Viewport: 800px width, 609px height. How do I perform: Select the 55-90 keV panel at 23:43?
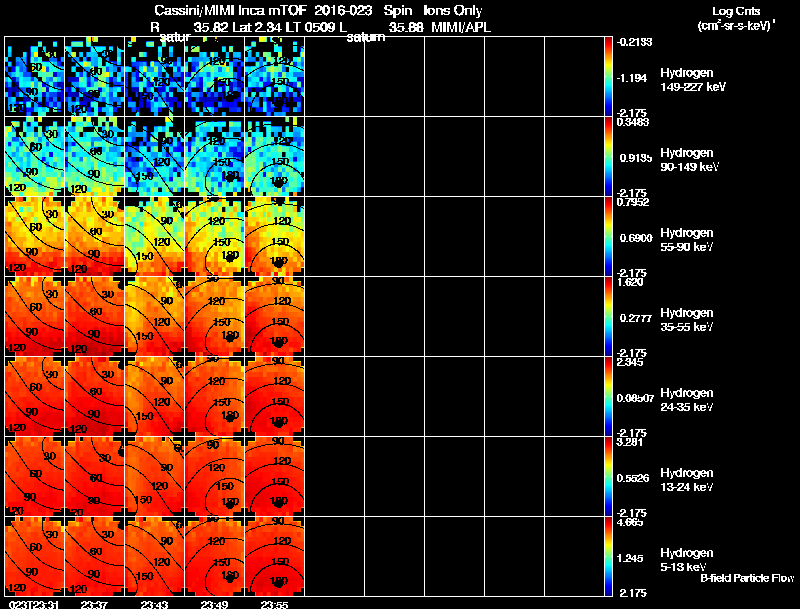point(155,237)
